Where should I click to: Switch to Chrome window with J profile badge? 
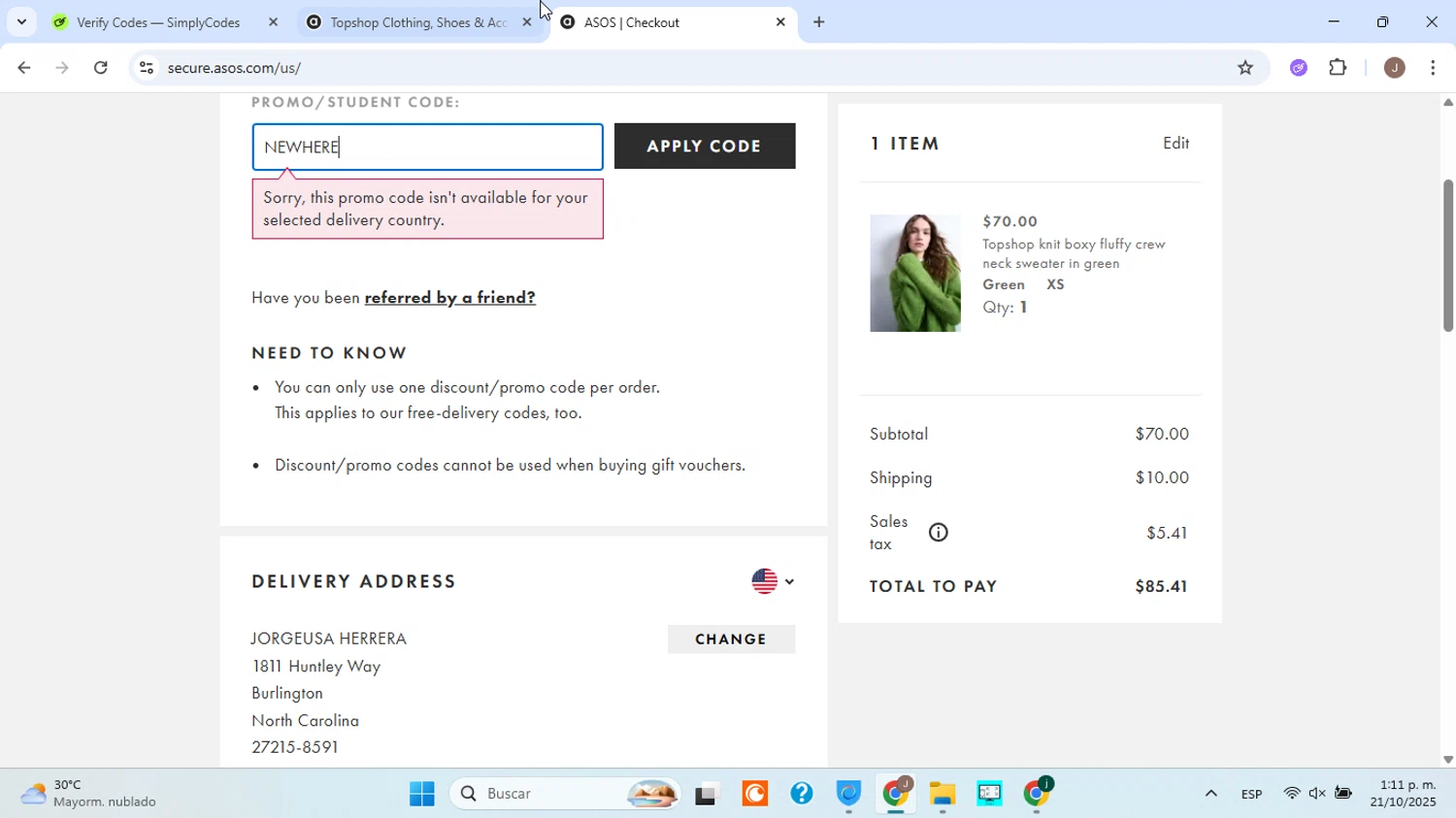[x=896, y=794]
